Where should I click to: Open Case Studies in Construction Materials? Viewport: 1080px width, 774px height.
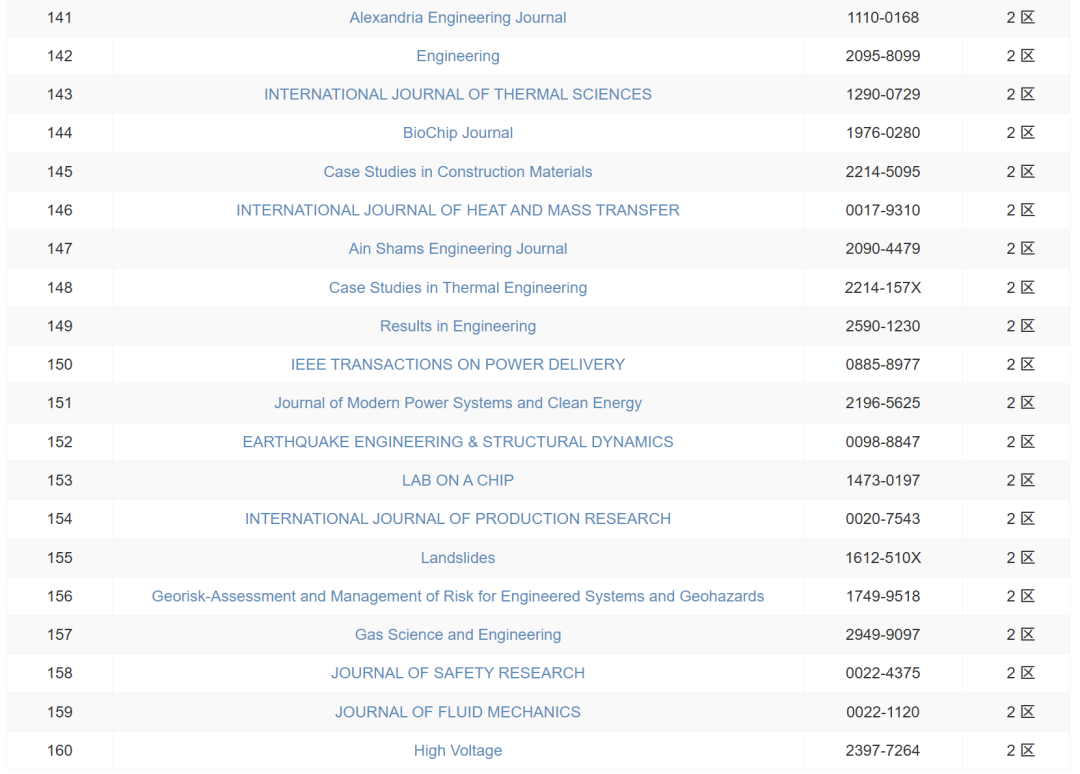(x=457, y=171)
